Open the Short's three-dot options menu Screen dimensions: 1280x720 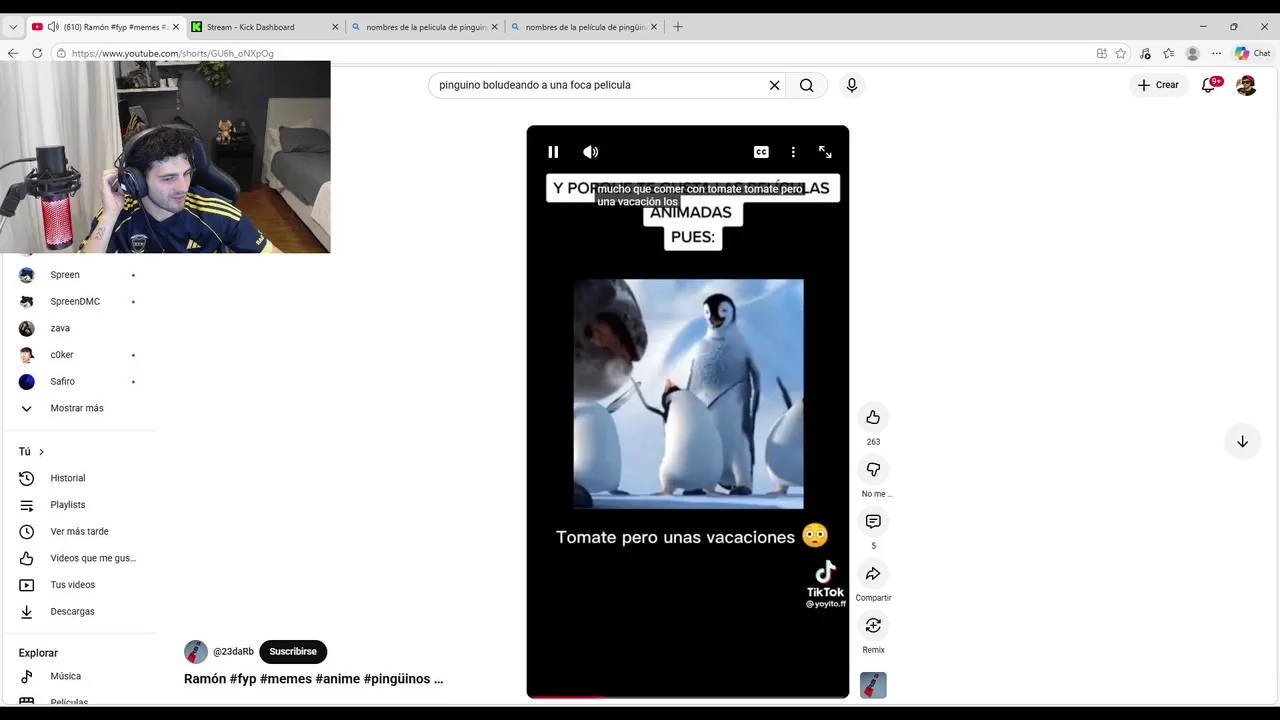(x=793, y=152)
